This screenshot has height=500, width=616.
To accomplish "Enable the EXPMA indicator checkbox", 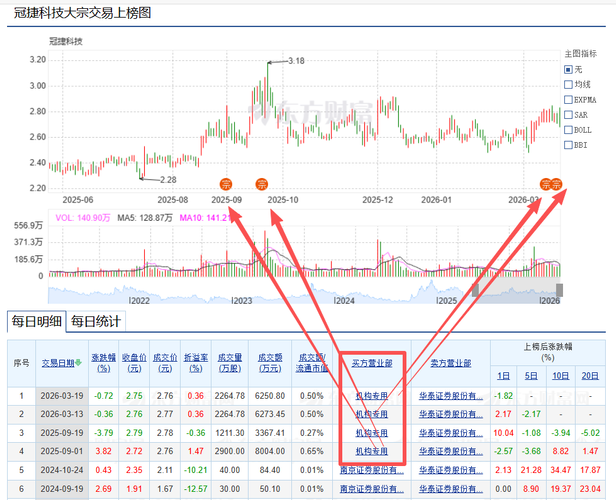I will tap(568, 99).
